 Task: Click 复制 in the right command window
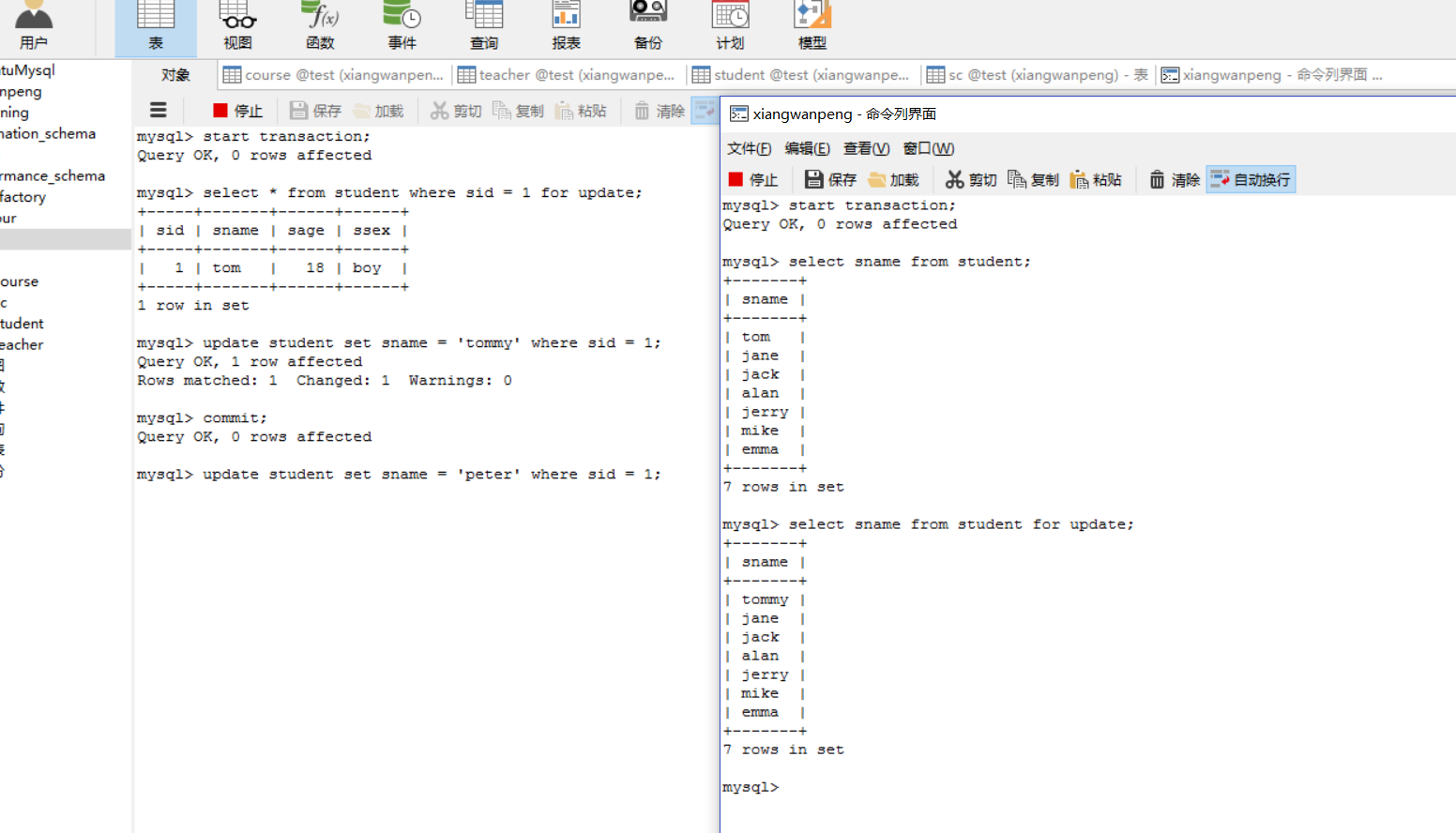coord(1034,179)
